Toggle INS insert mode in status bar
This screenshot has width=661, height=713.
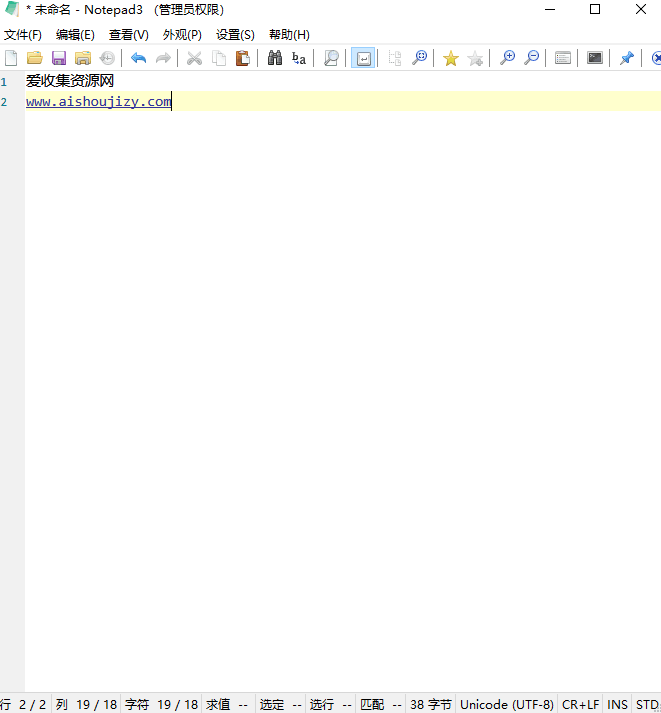pos(618,704)
